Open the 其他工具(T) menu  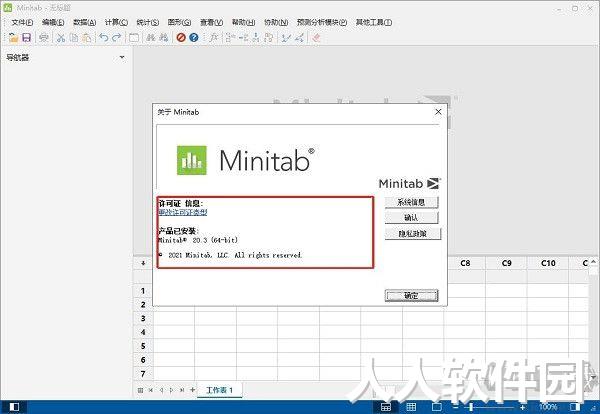click(x=373, y=22)
